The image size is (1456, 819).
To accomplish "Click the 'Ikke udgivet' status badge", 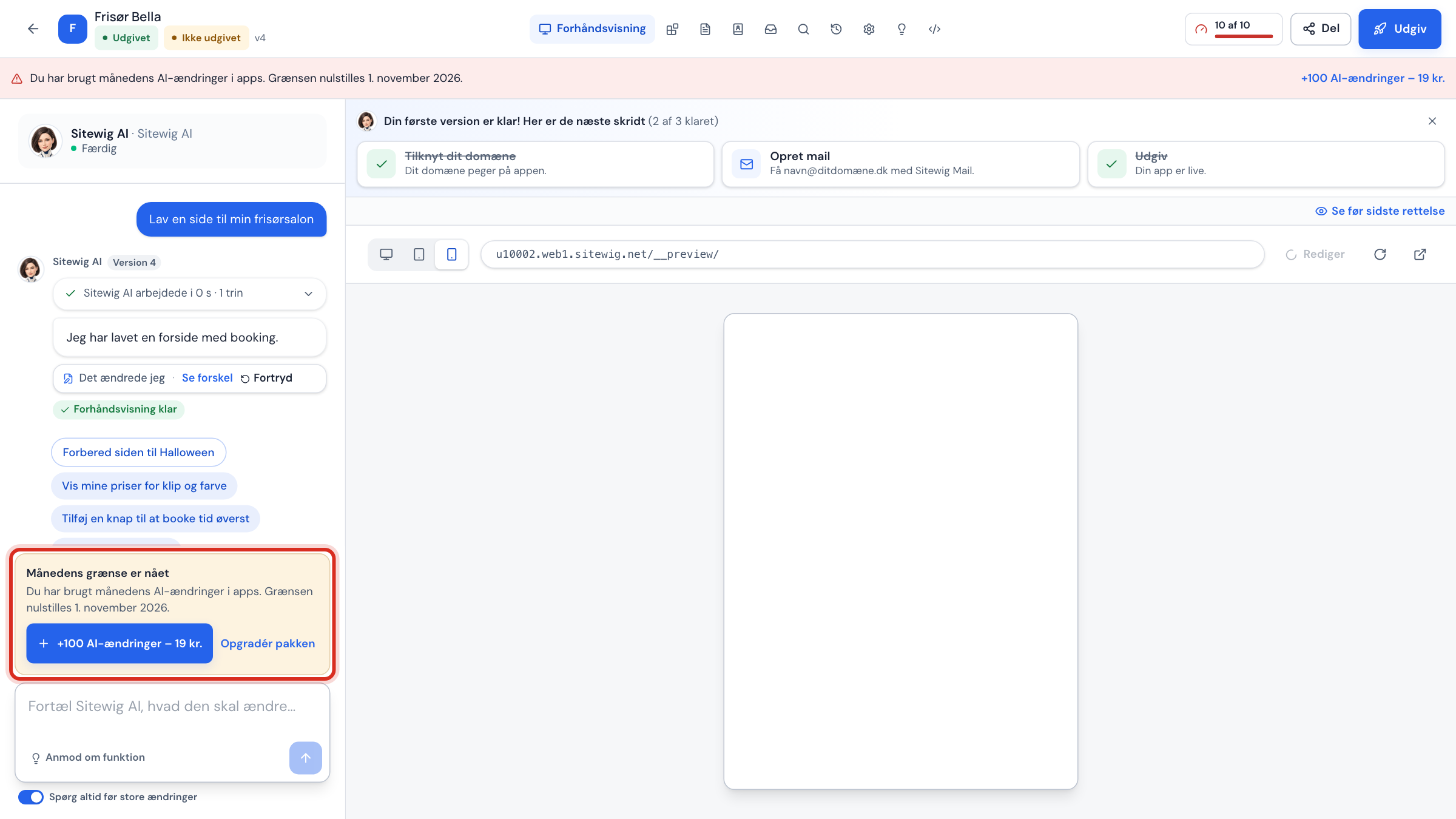I will click(206, 38).
